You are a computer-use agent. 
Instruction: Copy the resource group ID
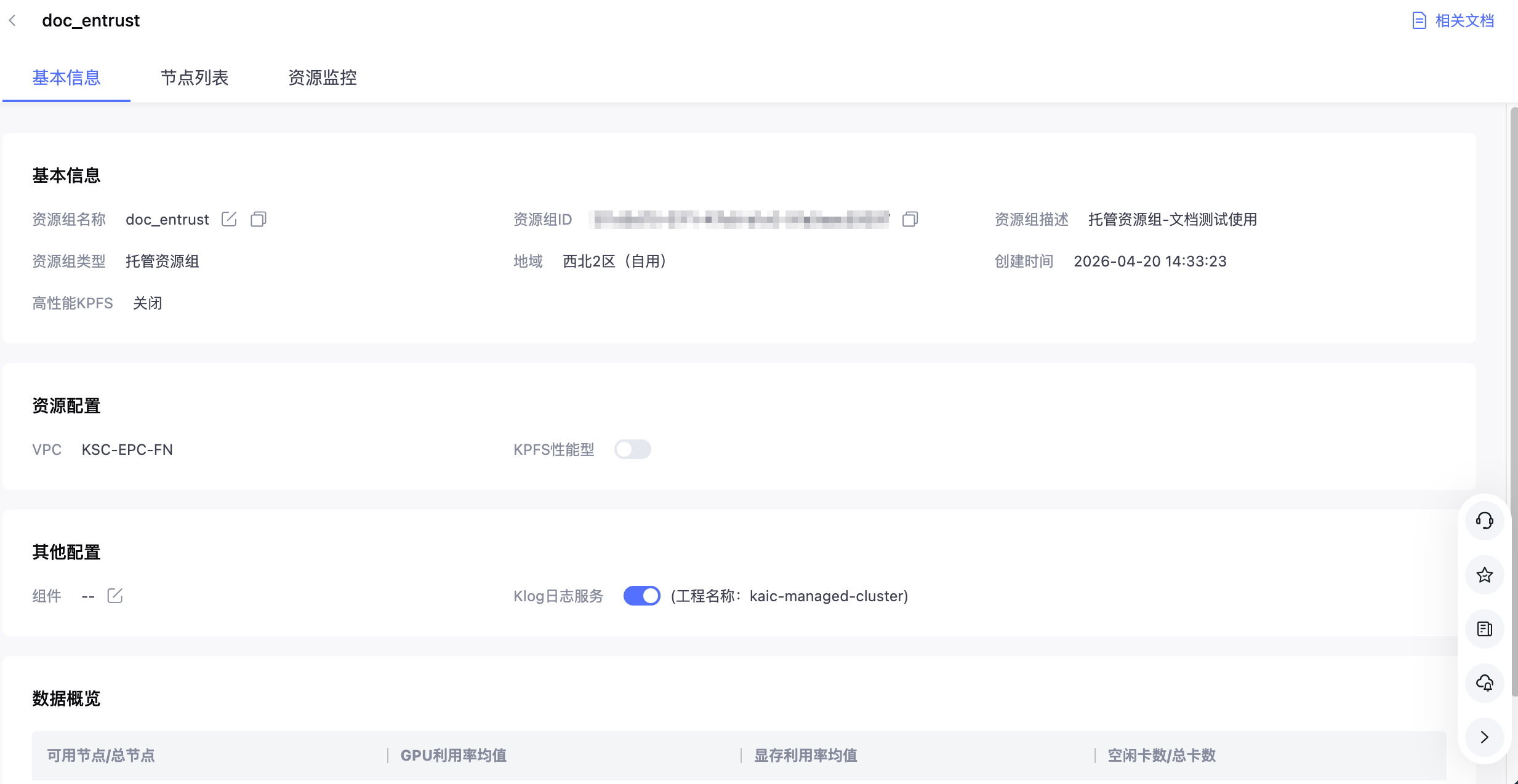point(910,219)
